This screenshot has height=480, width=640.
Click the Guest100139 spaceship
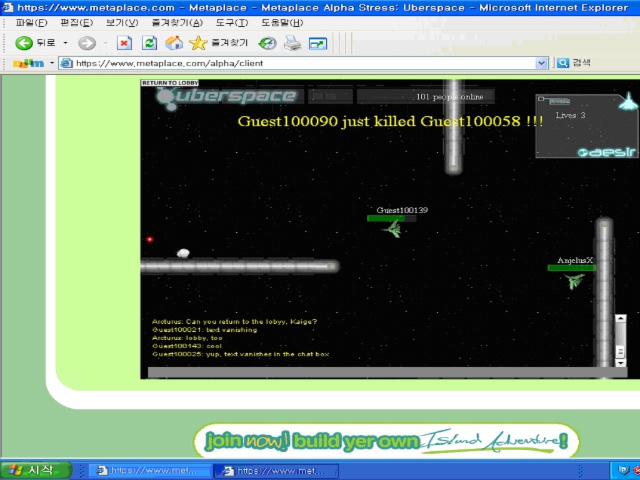coord(393,229)
